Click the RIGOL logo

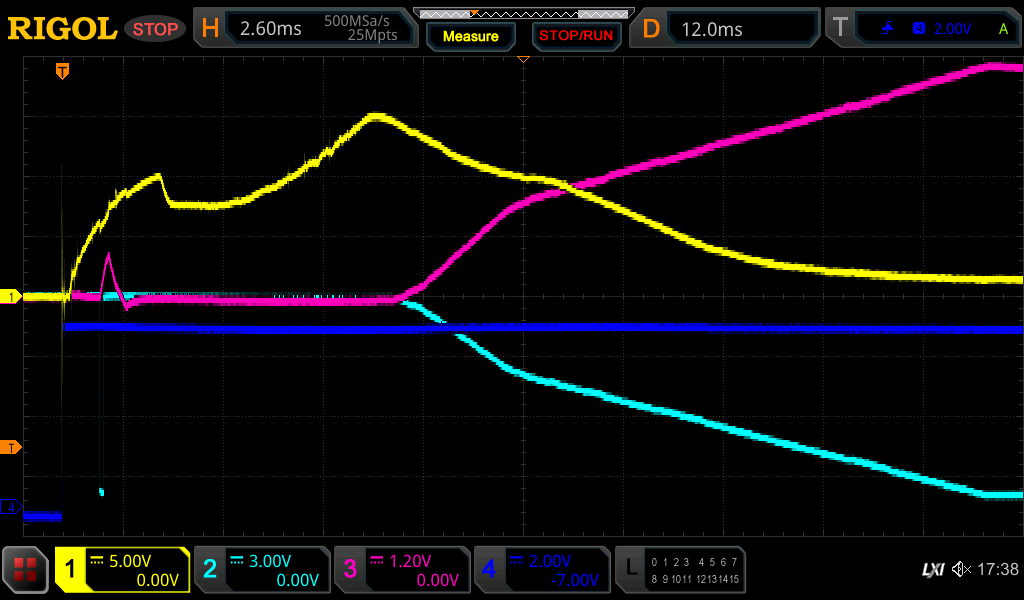62,29
